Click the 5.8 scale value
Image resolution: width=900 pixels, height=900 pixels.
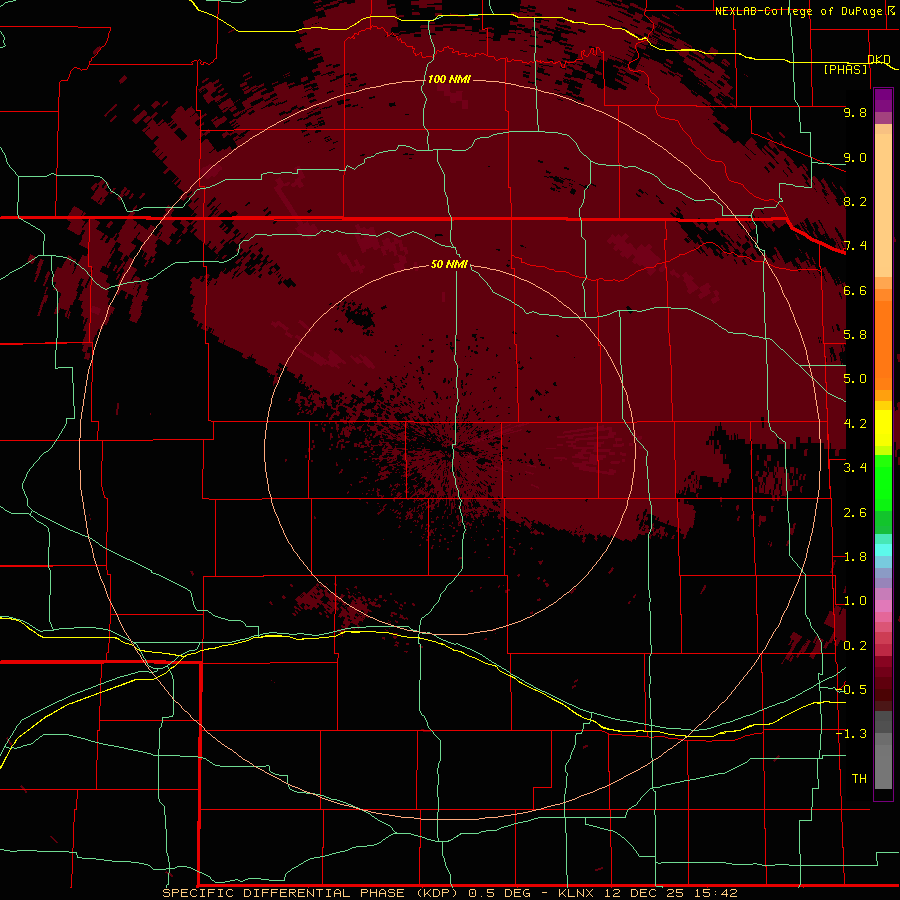855,335
